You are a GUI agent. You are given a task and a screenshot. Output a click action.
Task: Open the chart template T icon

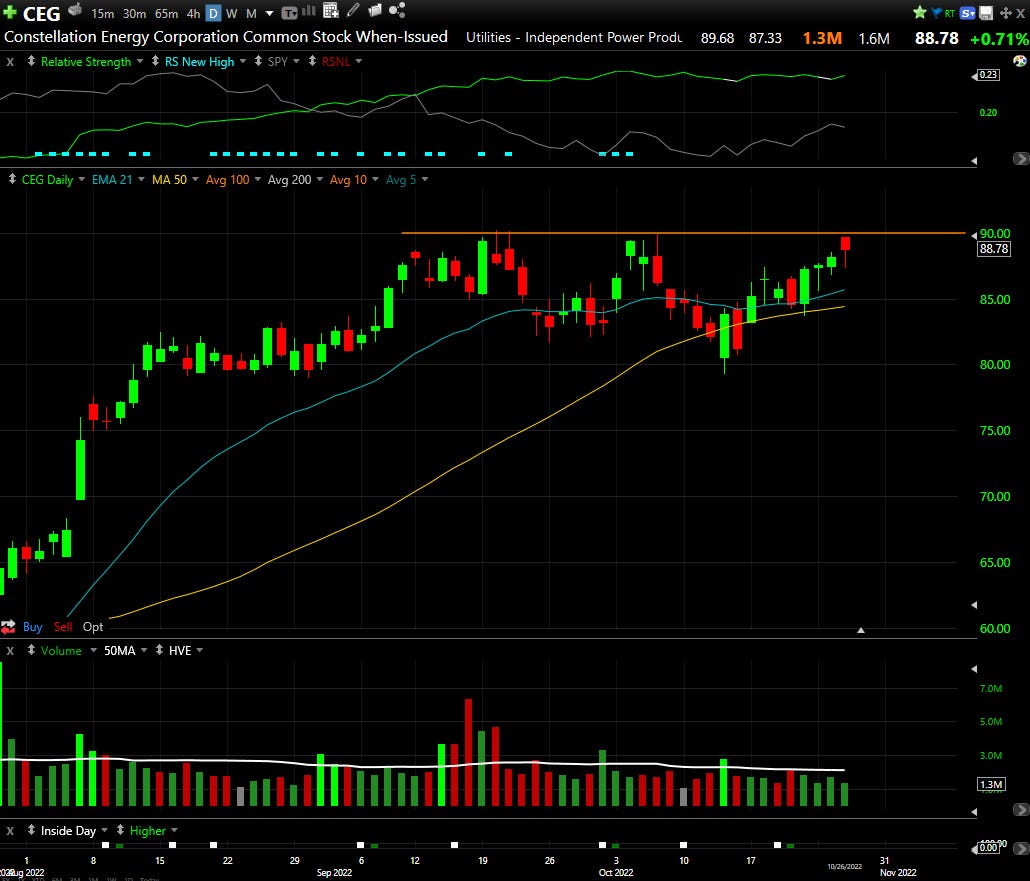(x=289, y=12)
